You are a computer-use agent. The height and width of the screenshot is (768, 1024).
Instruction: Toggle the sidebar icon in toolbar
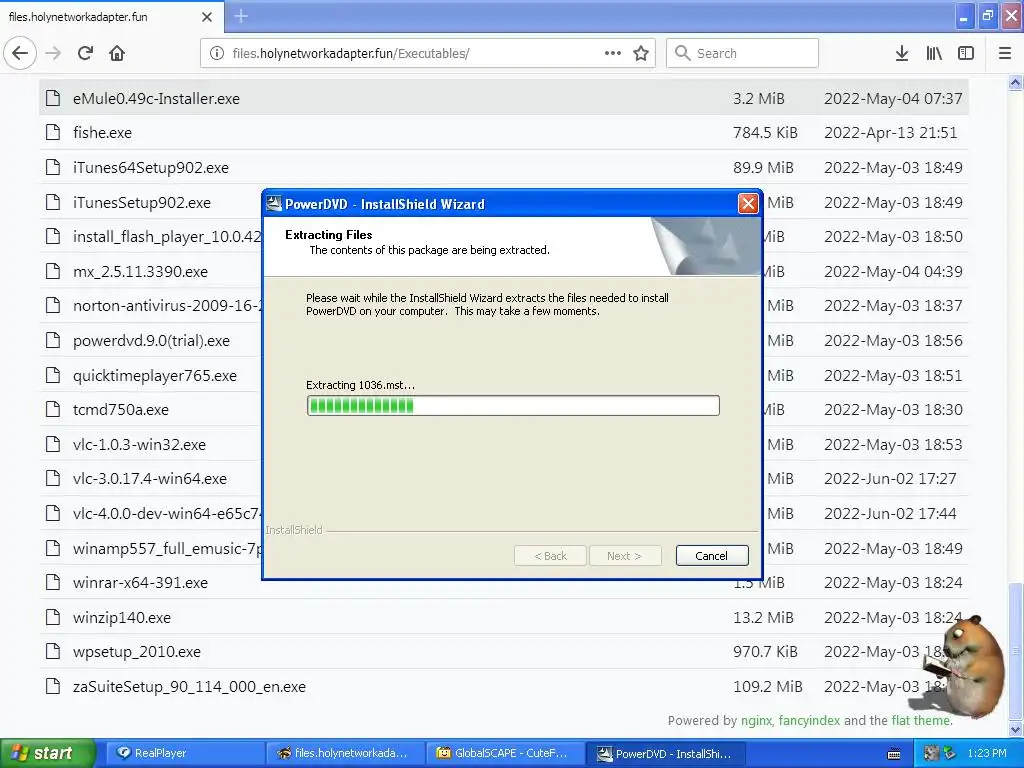[x=966, y=53]
